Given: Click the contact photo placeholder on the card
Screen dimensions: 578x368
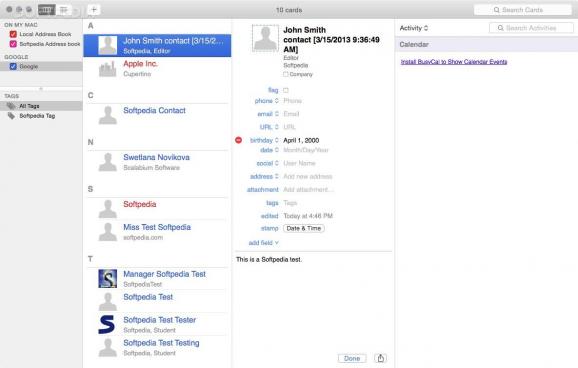Looking at the screenshot, I should point(265,38).
